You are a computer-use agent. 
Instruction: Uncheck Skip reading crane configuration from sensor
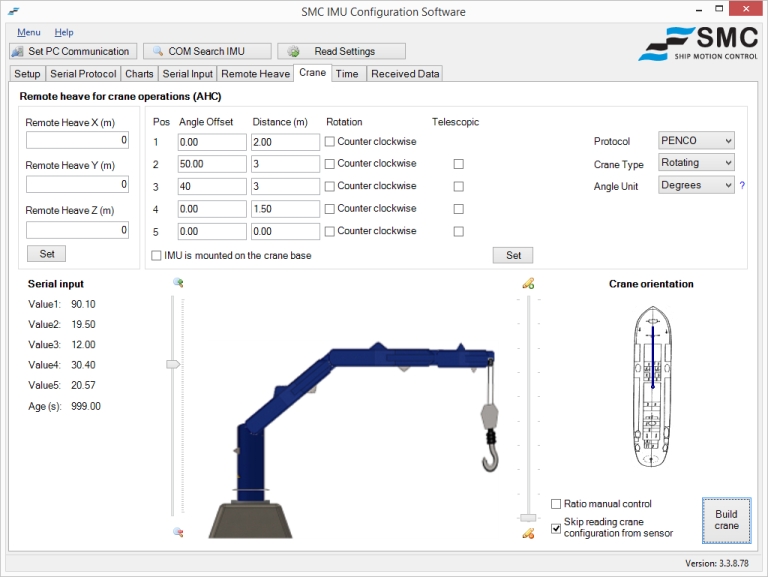[x=556, y=528]
